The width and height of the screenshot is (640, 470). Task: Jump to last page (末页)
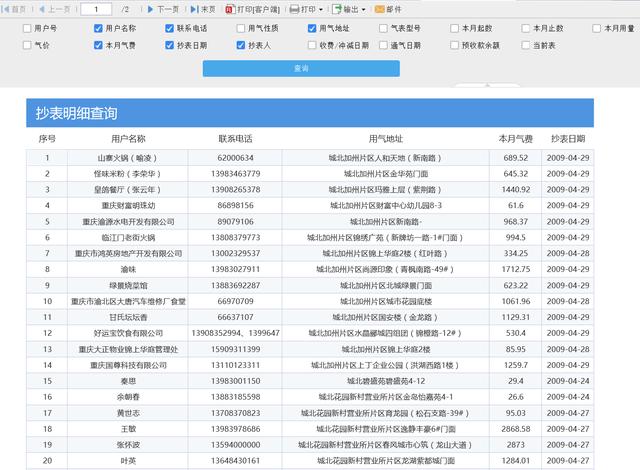click(x=203, y=9)
